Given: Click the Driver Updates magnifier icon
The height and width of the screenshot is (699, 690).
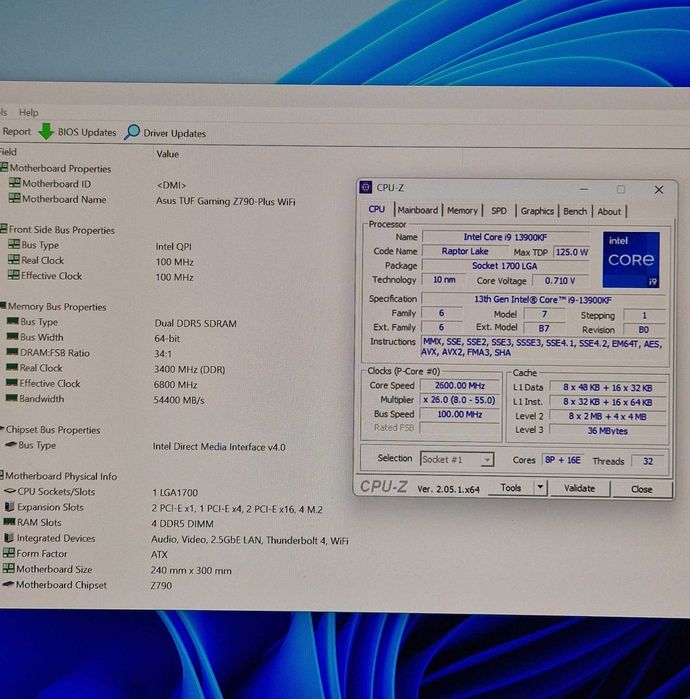Looking at the screenshot, I should click(x=131, y=132).
